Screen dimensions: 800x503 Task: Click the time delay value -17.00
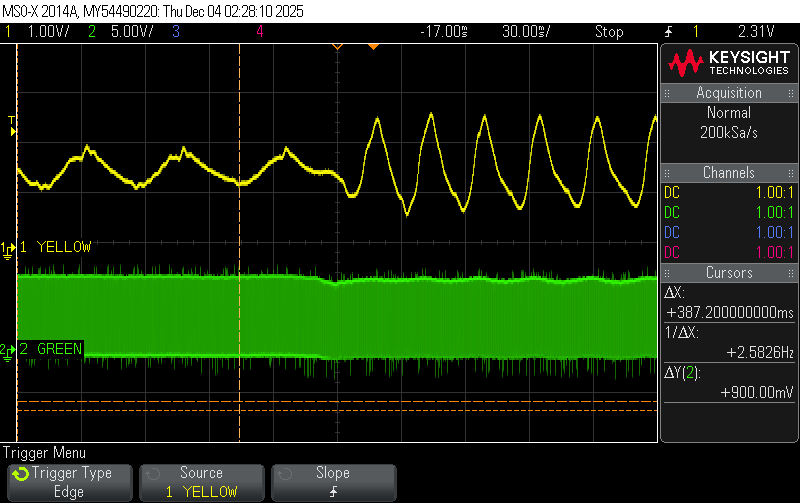pyautogui.click(x=444, y=32)
